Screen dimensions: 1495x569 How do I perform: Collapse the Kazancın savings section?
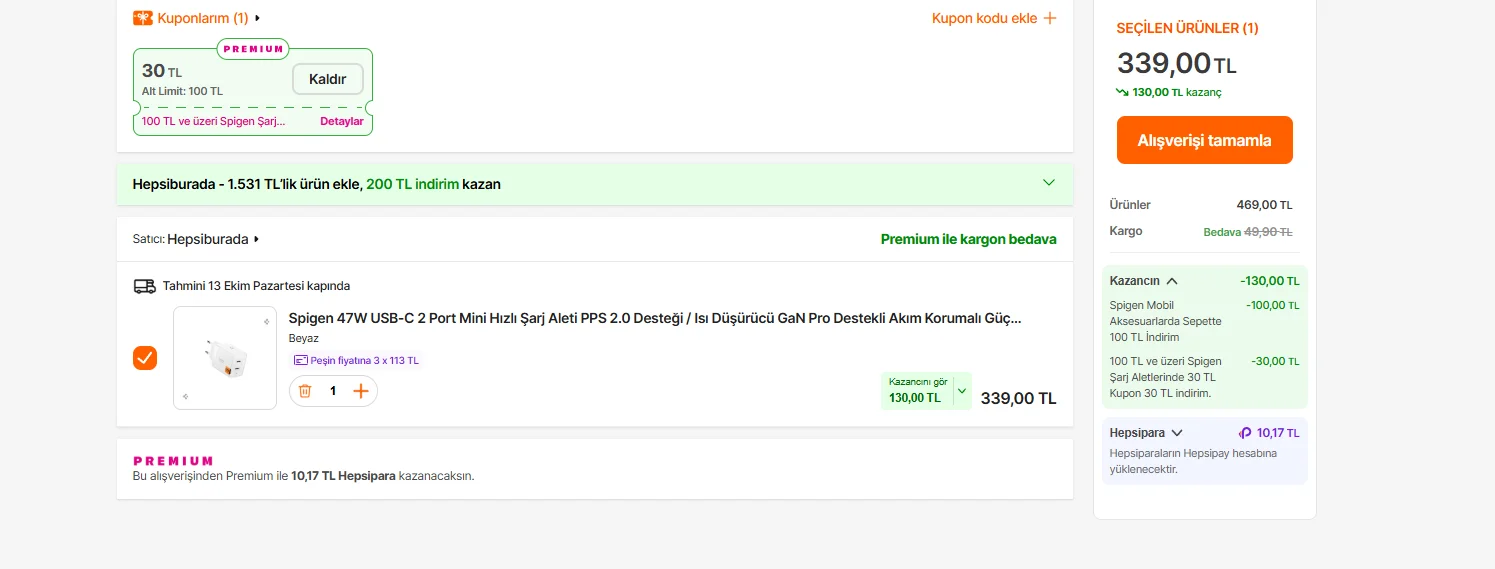[1172, 281]
